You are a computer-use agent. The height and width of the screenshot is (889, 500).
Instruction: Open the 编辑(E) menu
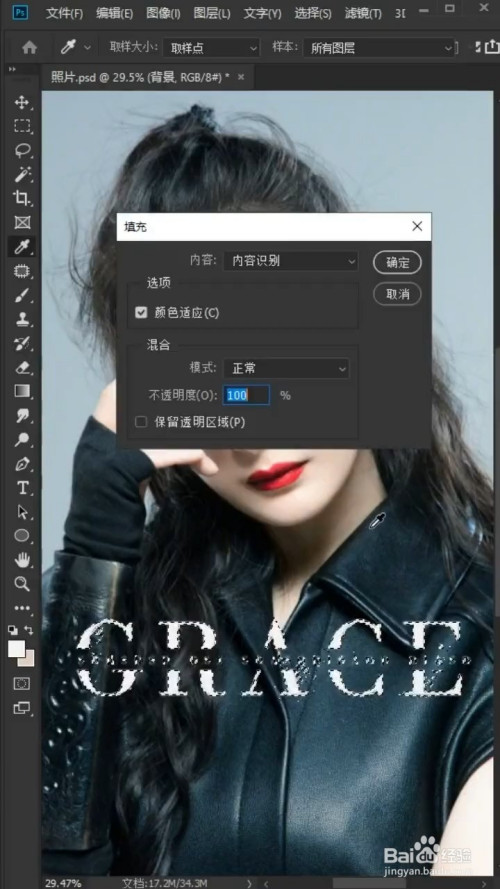coord(115,13)
